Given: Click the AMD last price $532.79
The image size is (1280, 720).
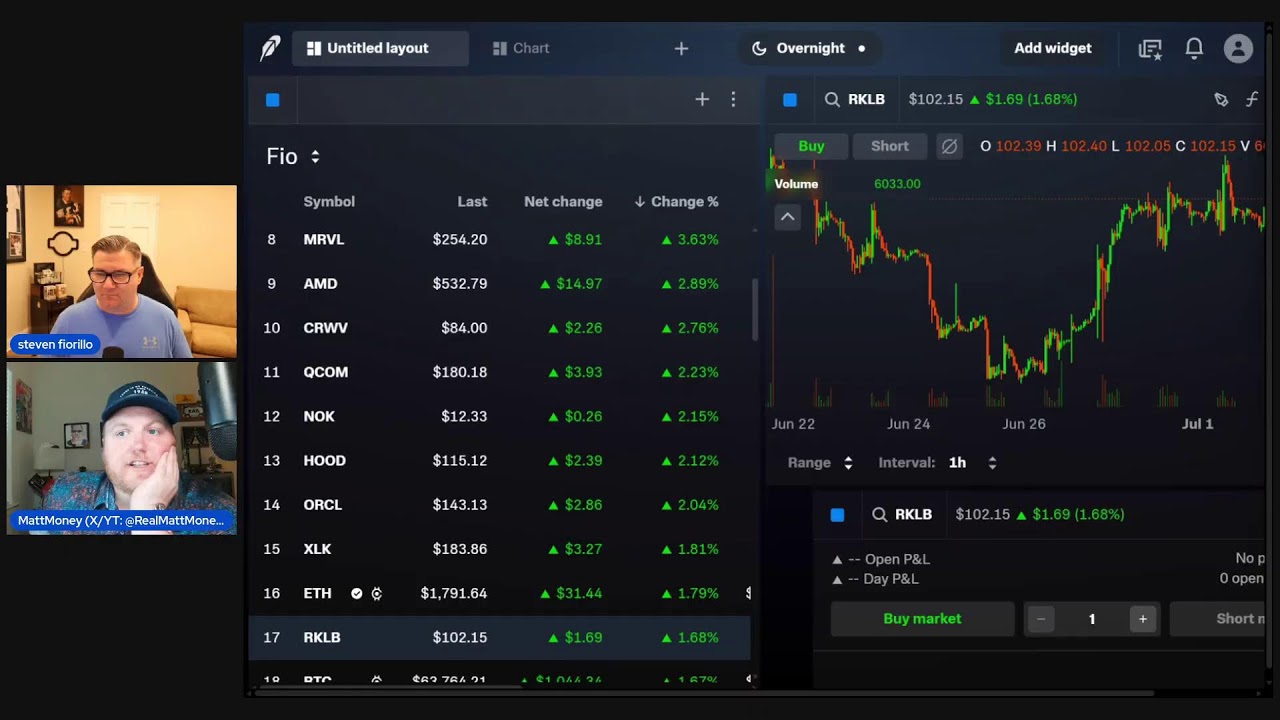Looking at the screenshot, I should coord(460,284).
